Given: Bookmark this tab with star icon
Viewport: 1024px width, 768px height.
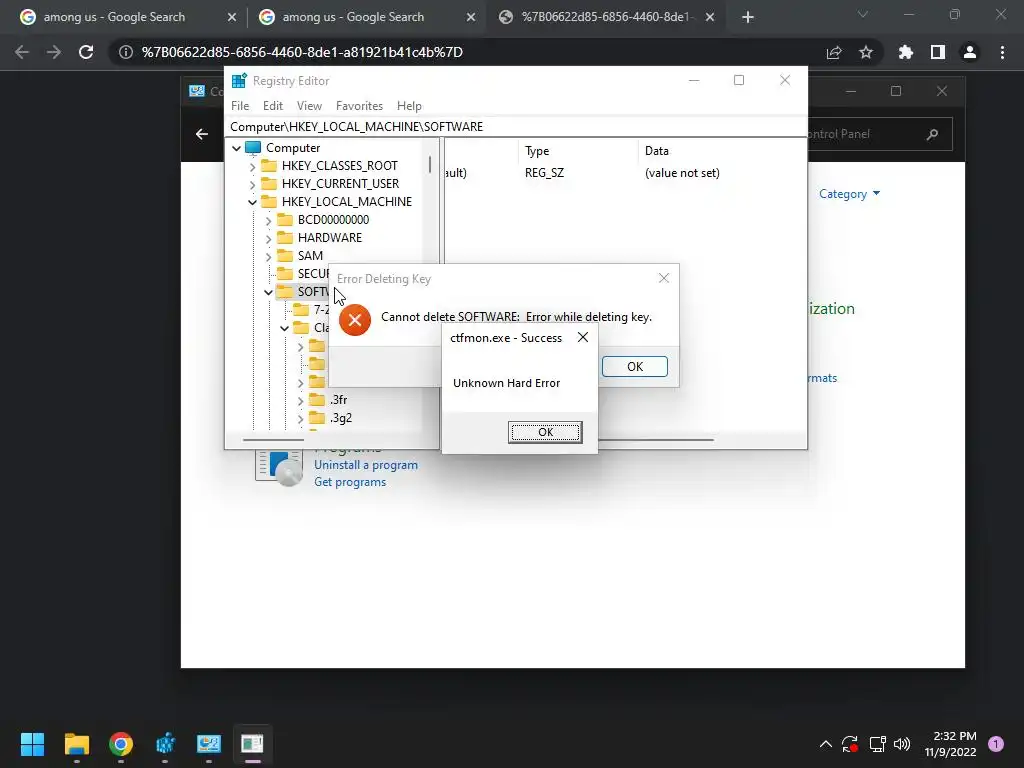Looking at the screenshot, I should [866, 52].
